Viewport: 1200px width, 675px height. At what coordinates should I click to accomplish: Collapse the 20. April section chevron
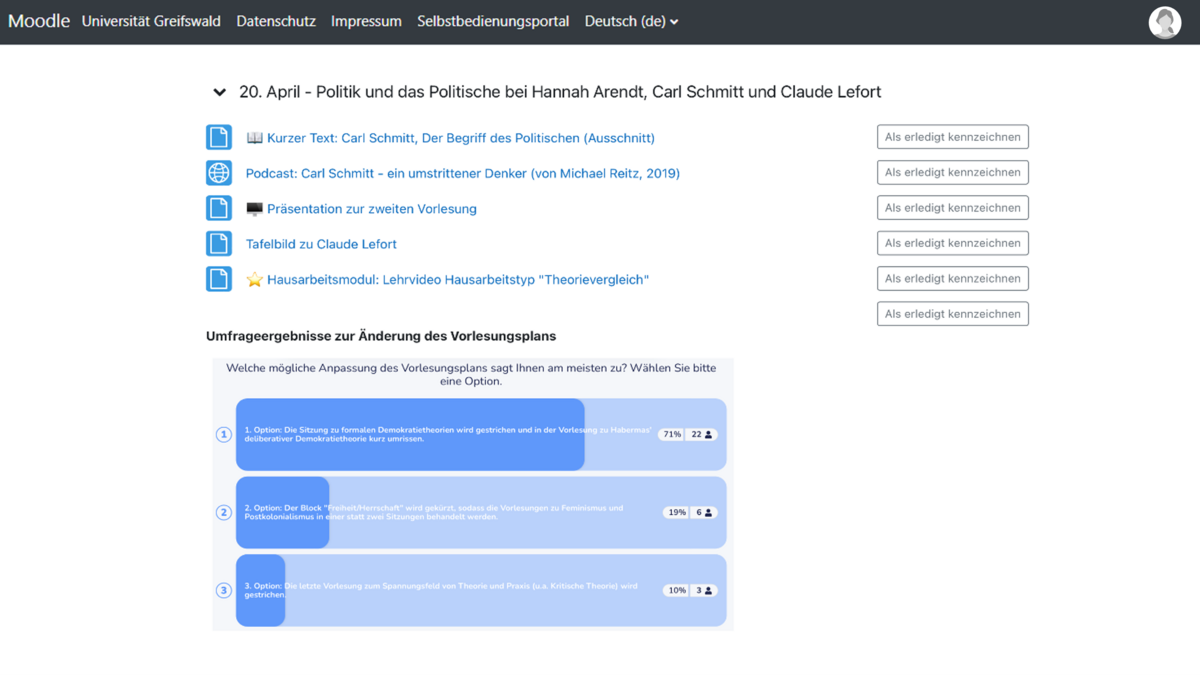click(x=219, y=92)
